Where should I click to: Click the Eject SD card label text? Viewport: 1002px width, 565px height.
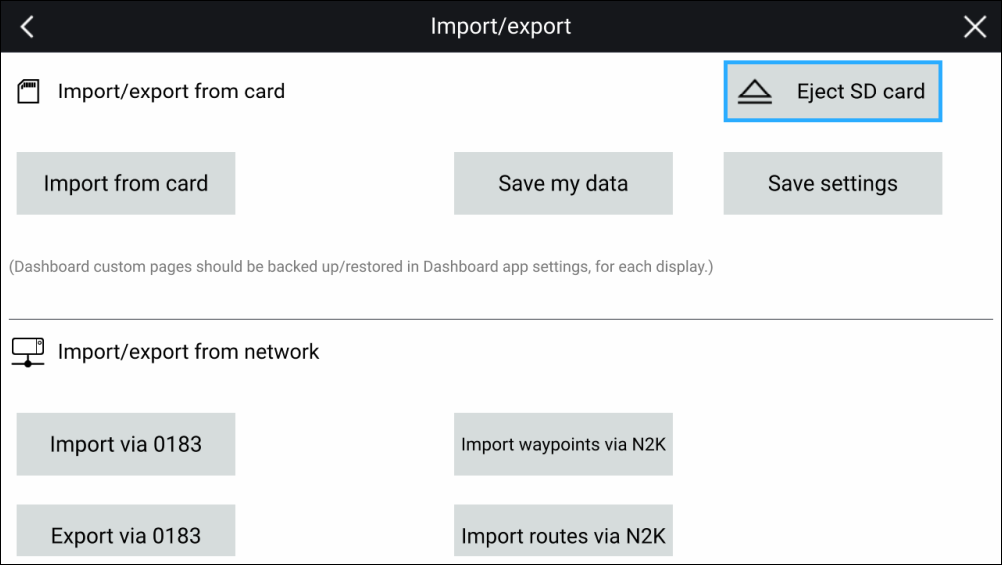click(860, 92)
